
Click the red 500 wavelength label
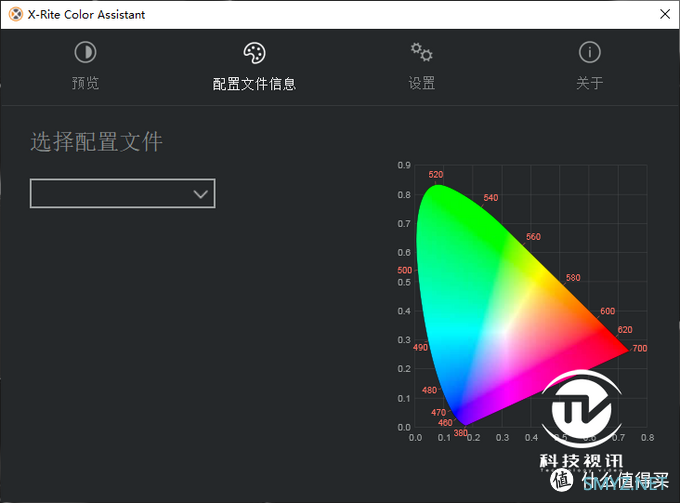(405, 270)
